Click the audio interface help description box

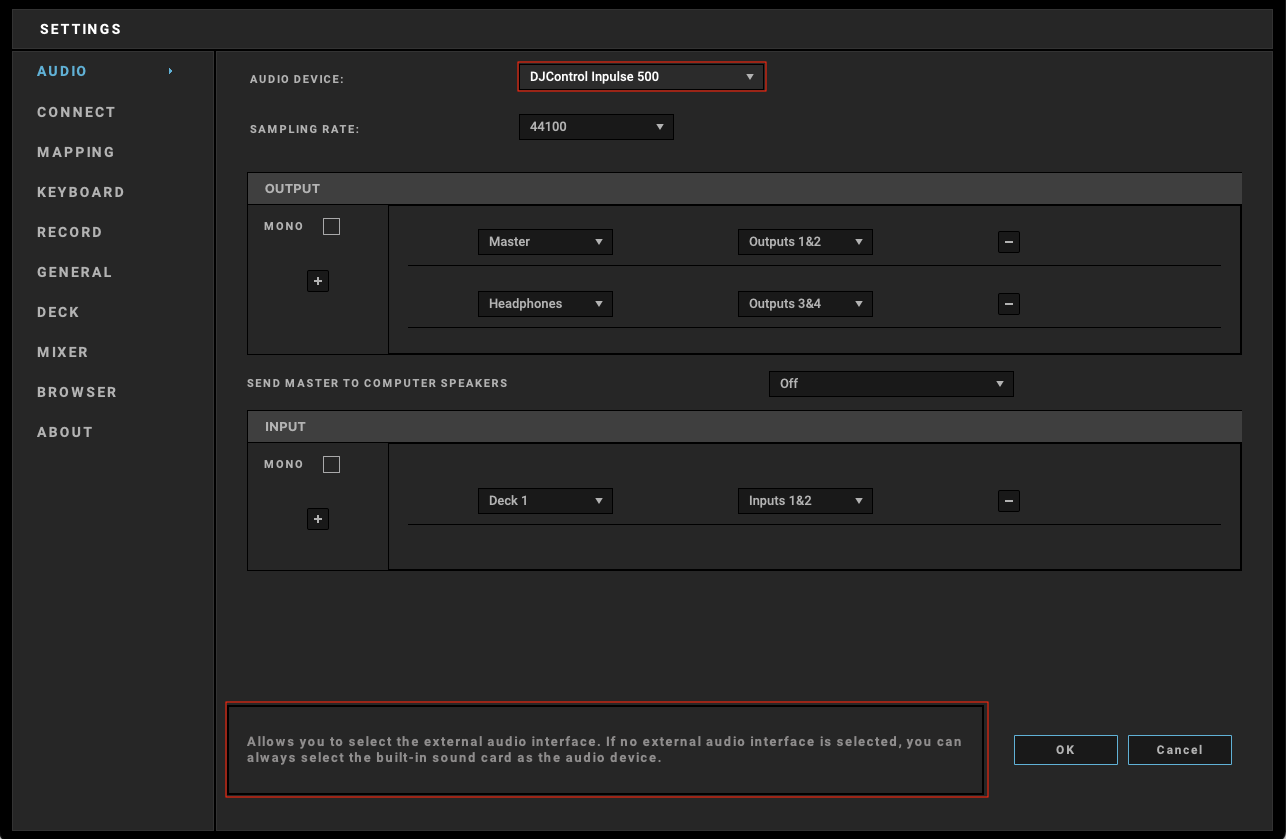point(606,750)
